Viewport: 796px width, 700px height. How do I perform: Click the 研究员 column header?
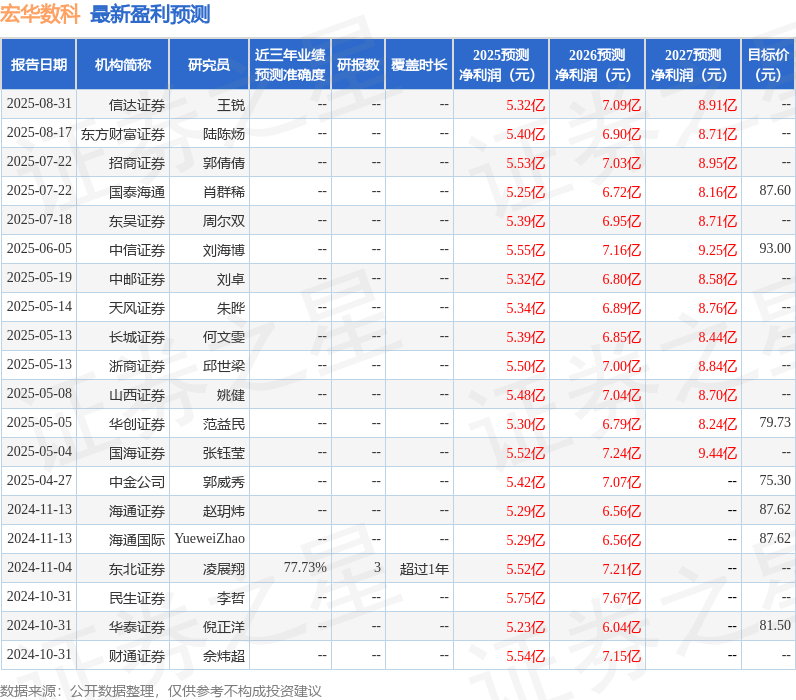(209, 65)
